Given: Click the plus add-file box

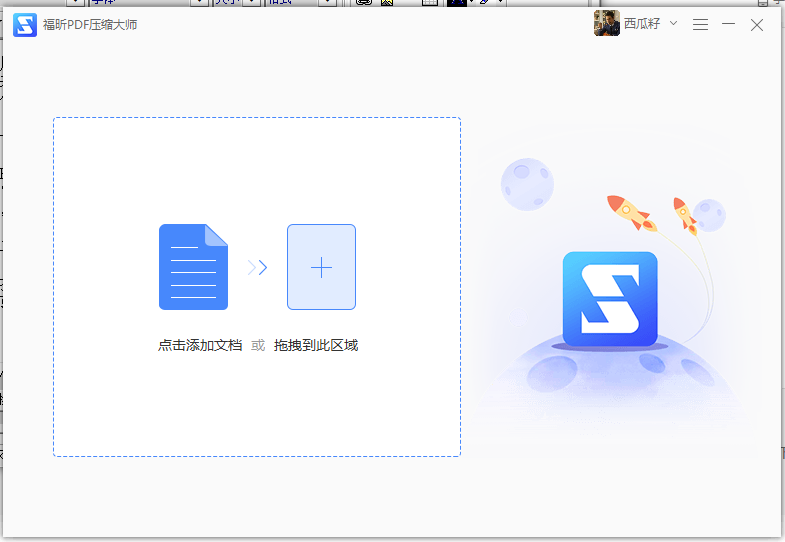Looking at the screenshot, I should point(321,267).
